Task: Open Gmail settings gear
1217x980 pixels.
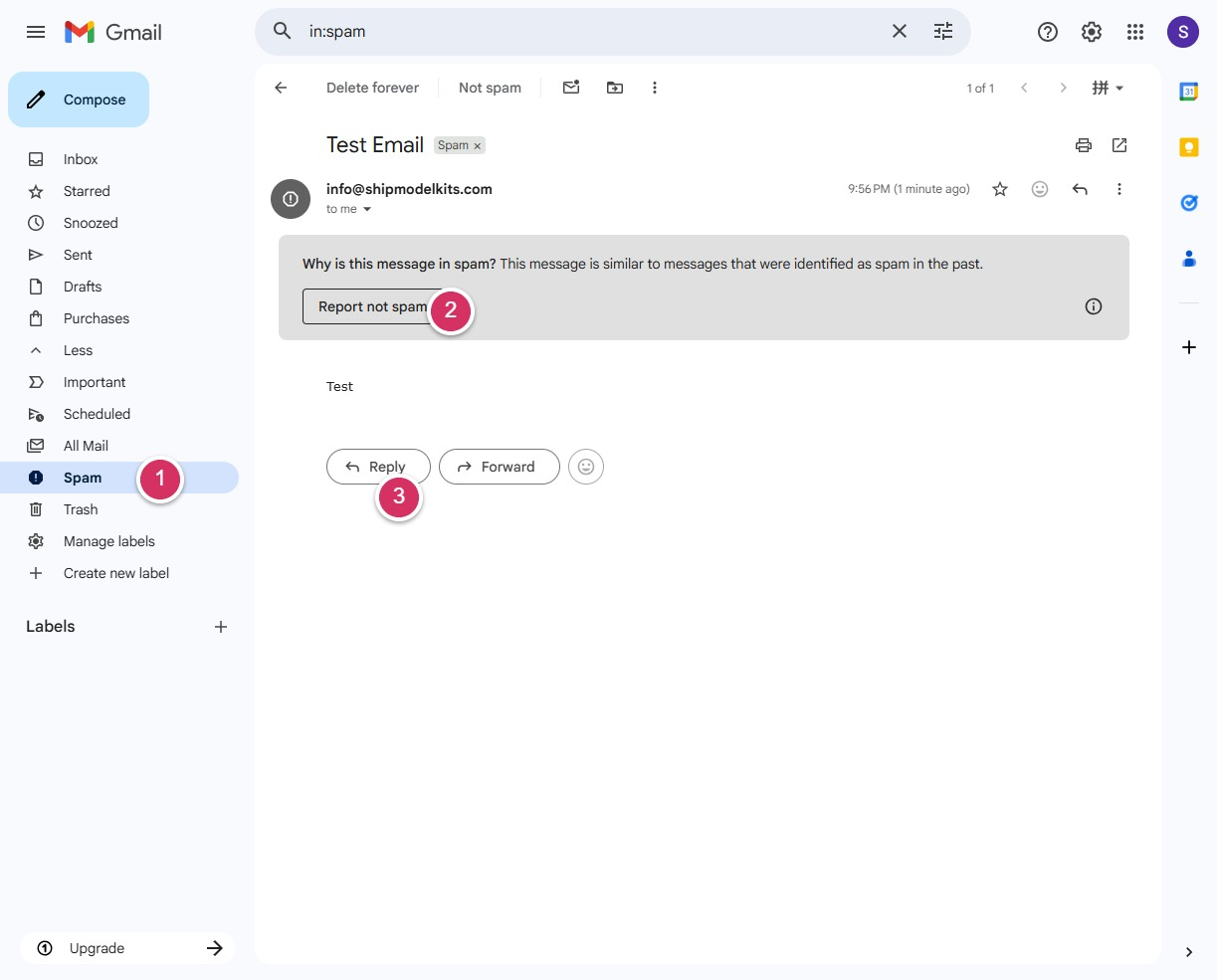Action: pos(1092,32)
